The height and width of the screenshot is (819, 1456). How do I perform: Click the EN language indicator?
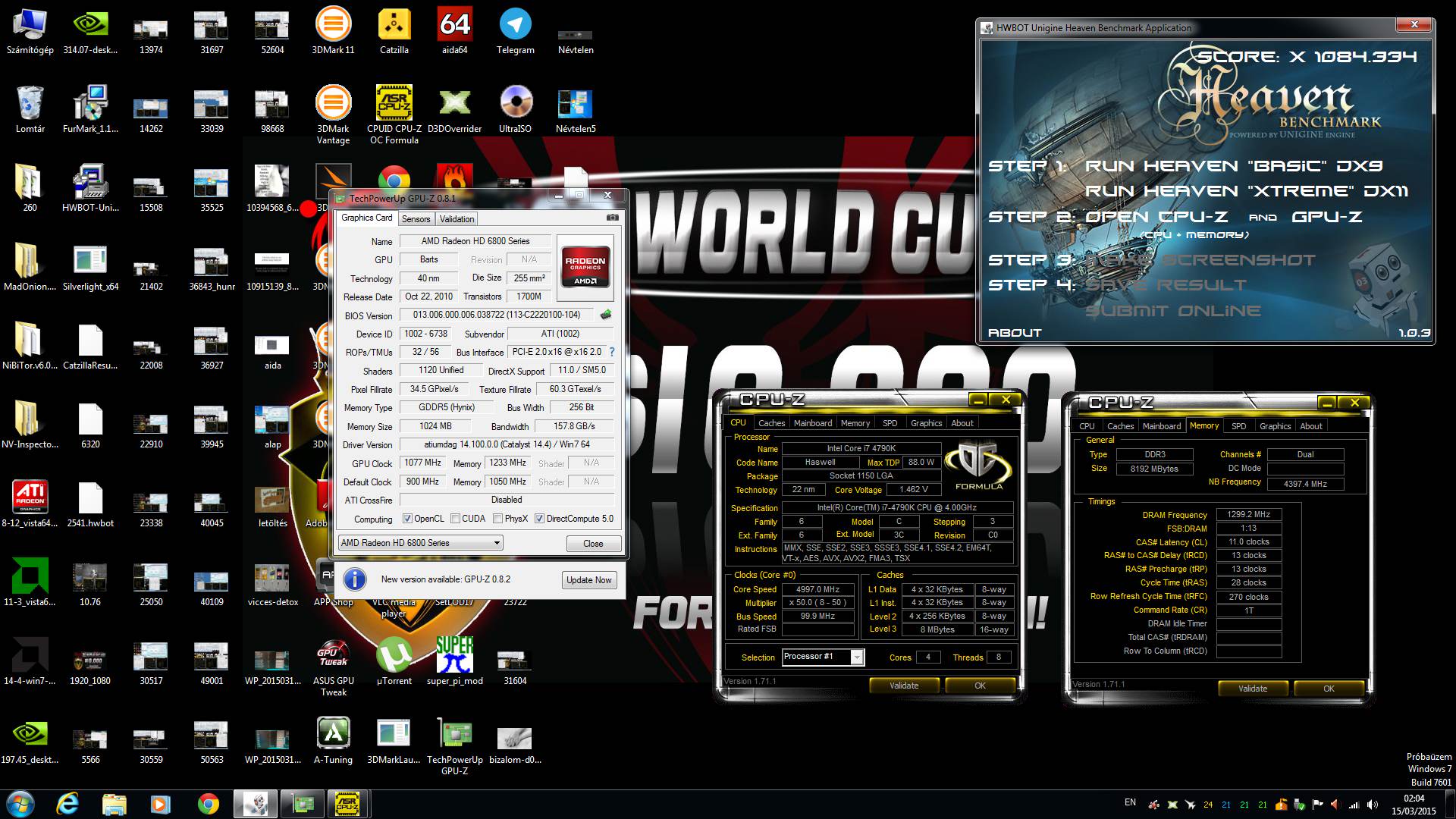(x=1130, y=802)
